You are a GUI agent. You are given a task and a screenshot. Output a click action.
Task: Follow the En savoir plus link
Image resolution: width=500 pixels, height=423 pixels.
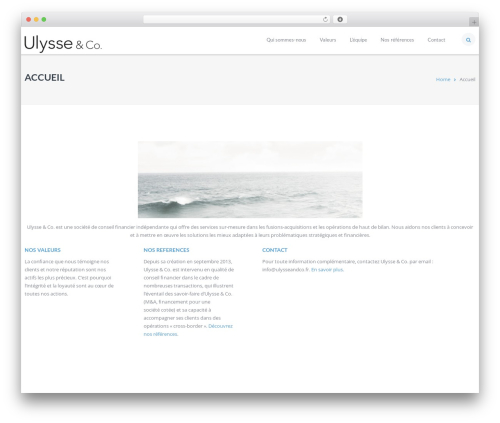[x=327, y=270]
